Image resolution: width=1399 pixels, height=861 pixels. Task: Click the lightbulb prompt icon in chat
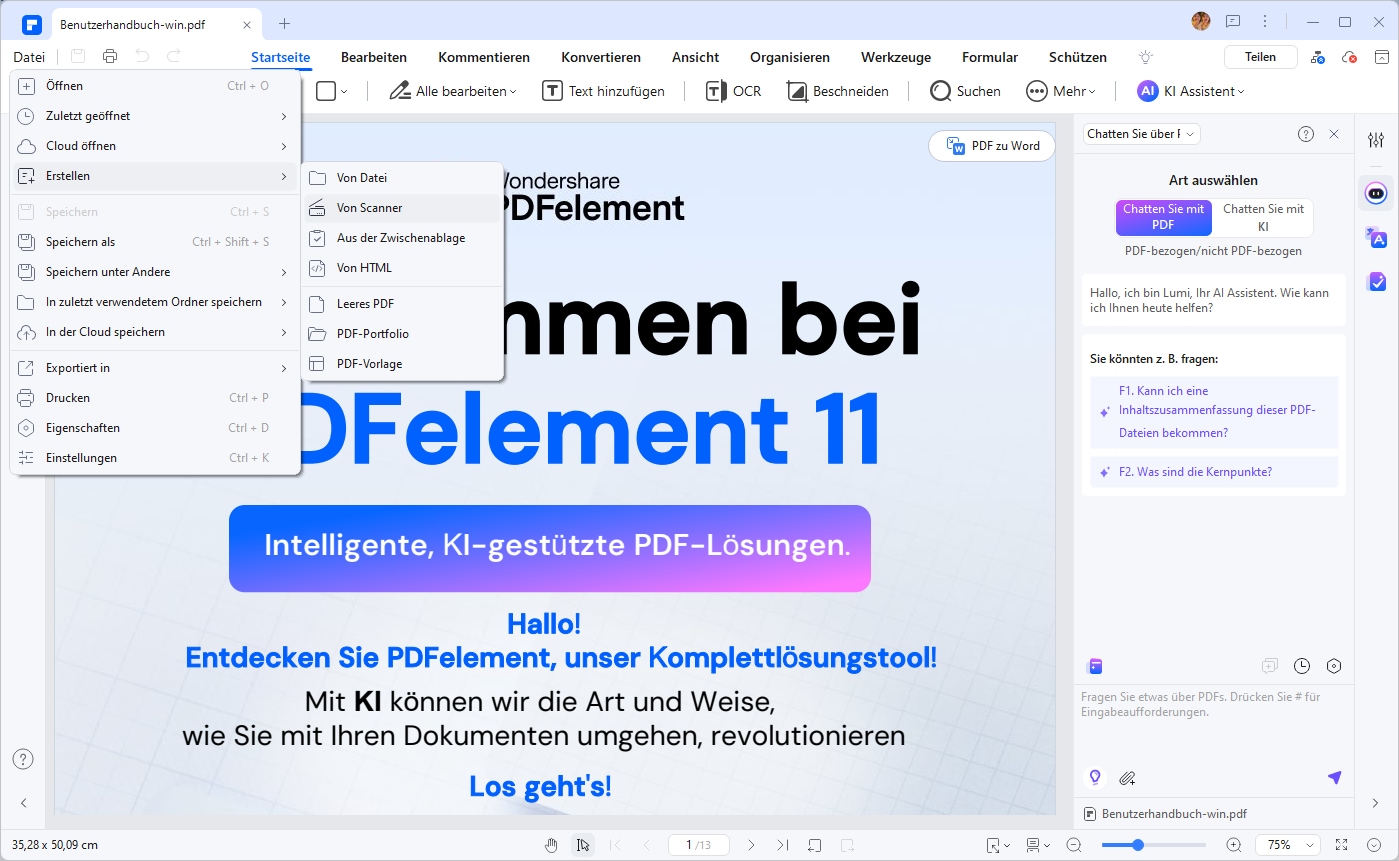click(x=1095, y=778)
